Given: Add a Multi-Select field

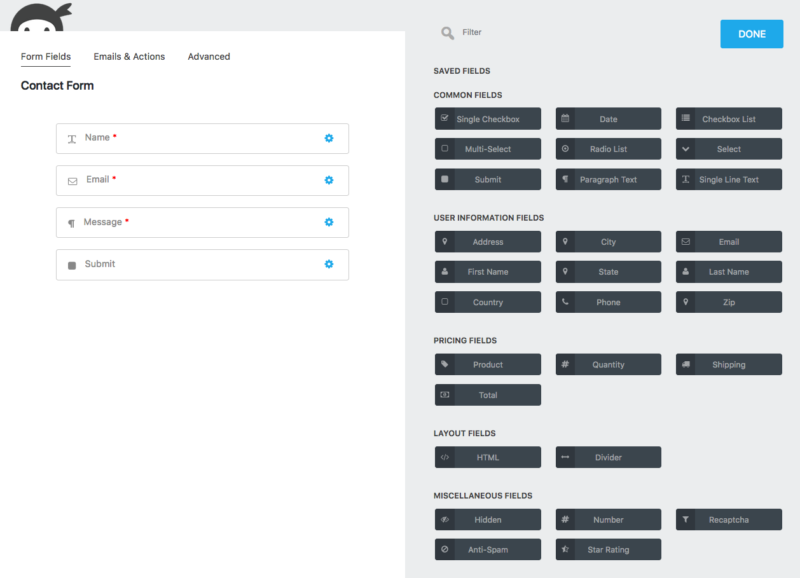Looking at the screenshot, I should coord(488,149).
